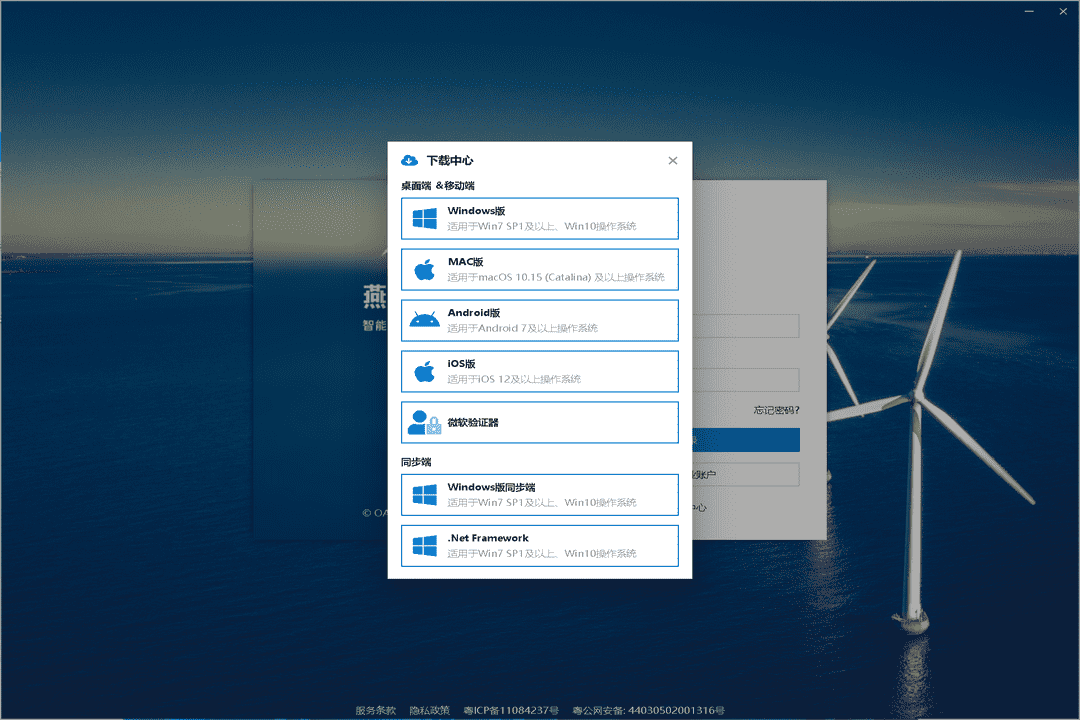Image resolution: width=1080 pixels, height=720 pixels.
Task: Click the Apple logo beside MAC版
Action: tap(425, 269)
